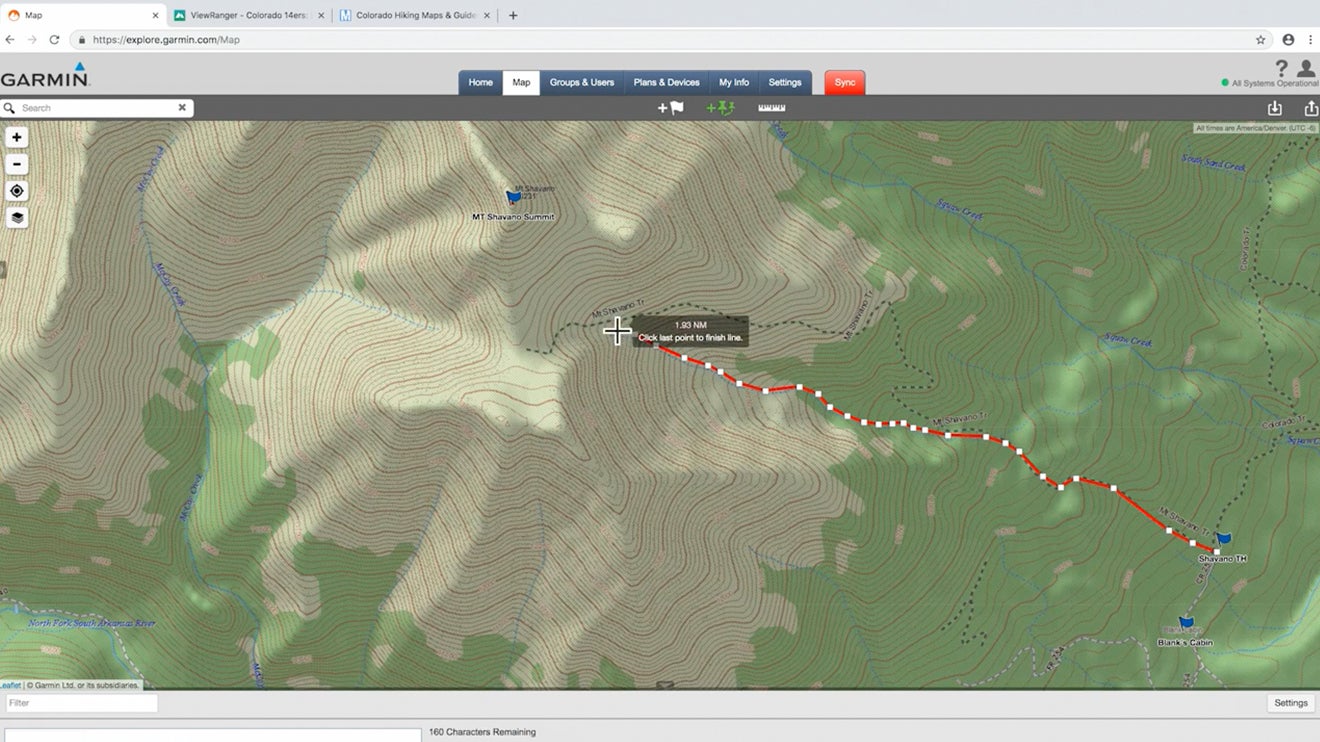Click into the Filter input field

82,703
